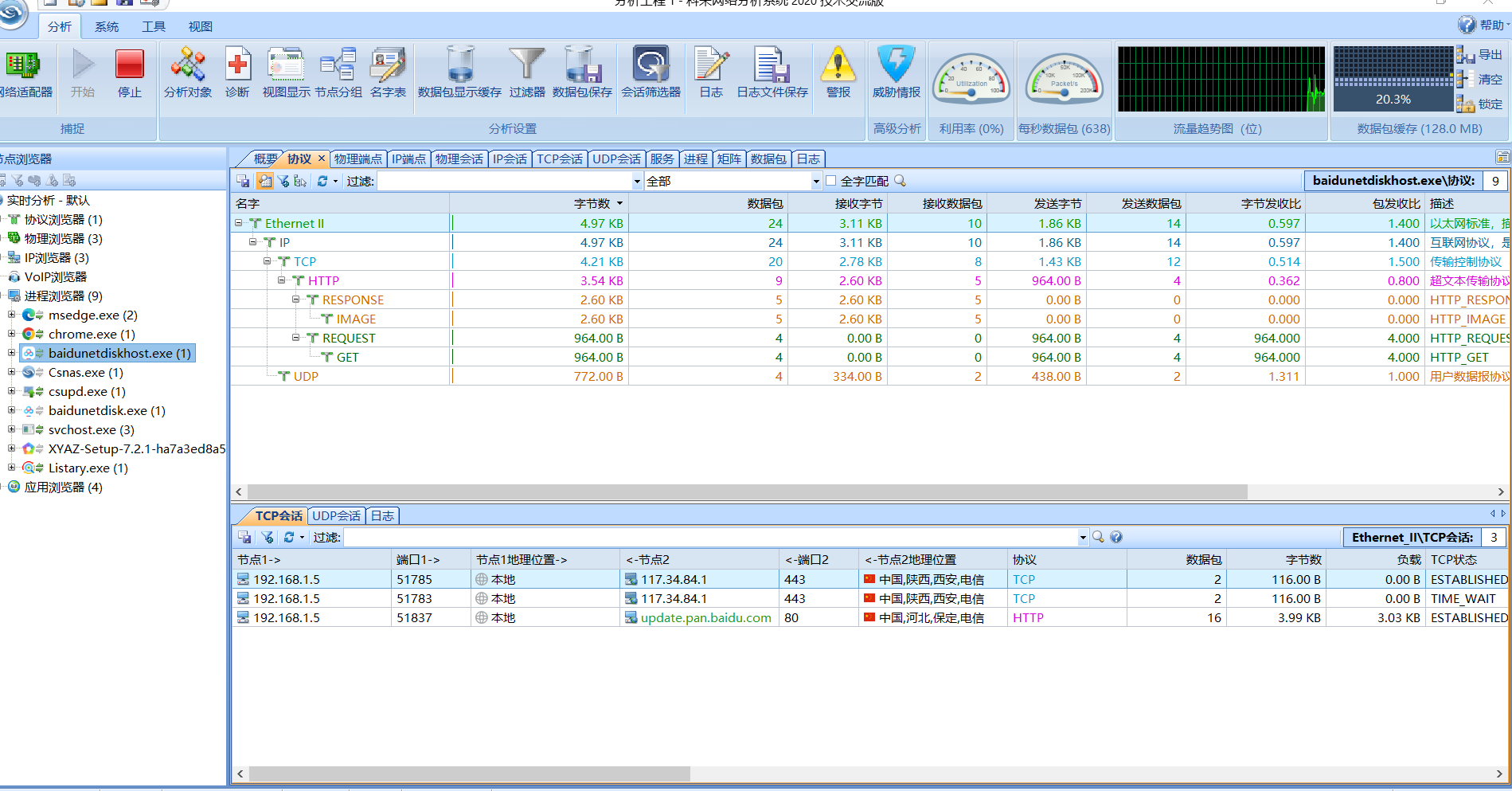Screen dimensions: 1512x791
Task: Open the 系统 ribbon tab
Action: 107,26
